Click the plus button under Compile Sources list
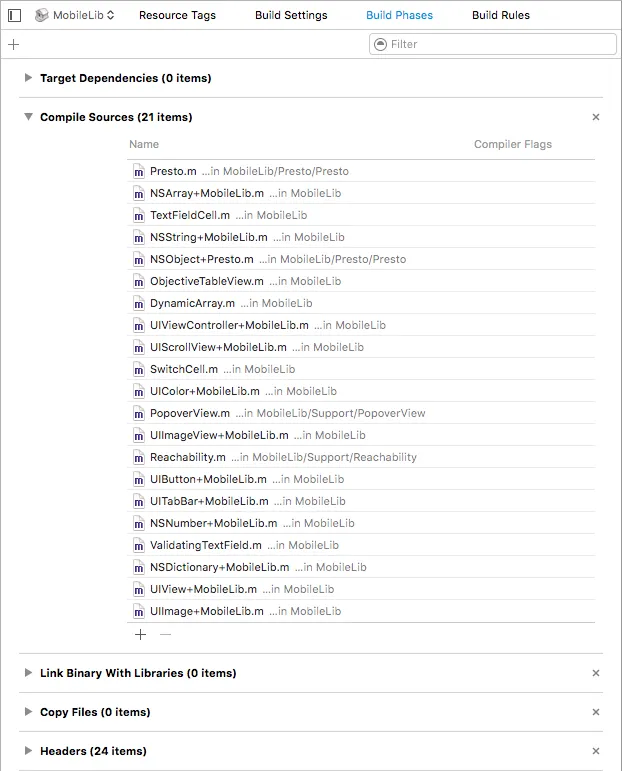This screenshot has width=622, height=771. point(140,634)
